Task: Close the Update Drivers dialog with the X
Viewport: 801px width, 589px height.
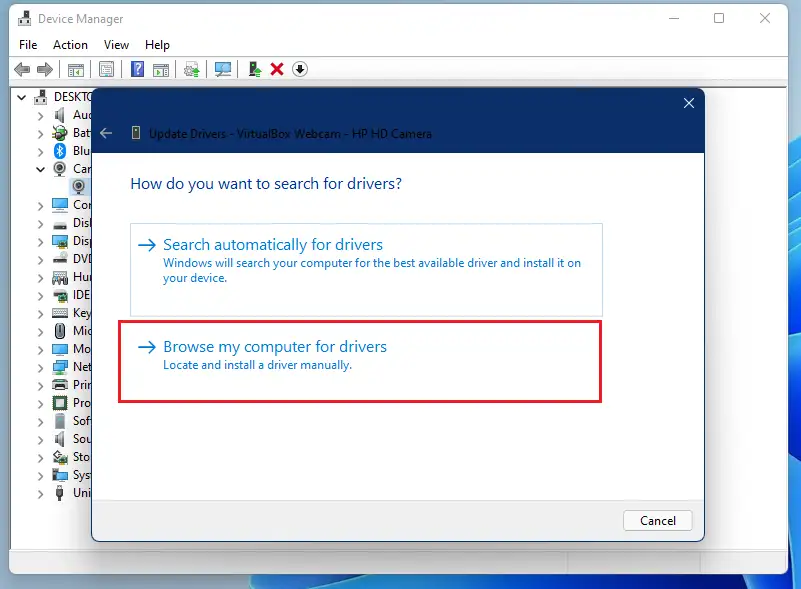Action: coord(689,103)
